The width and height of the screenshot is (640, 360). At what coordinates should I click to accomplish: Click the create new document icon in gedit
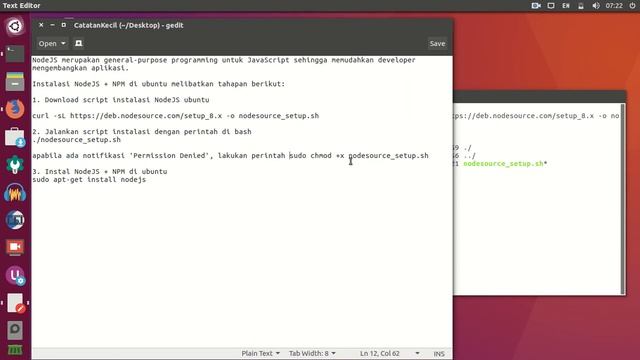pos(78,43)
